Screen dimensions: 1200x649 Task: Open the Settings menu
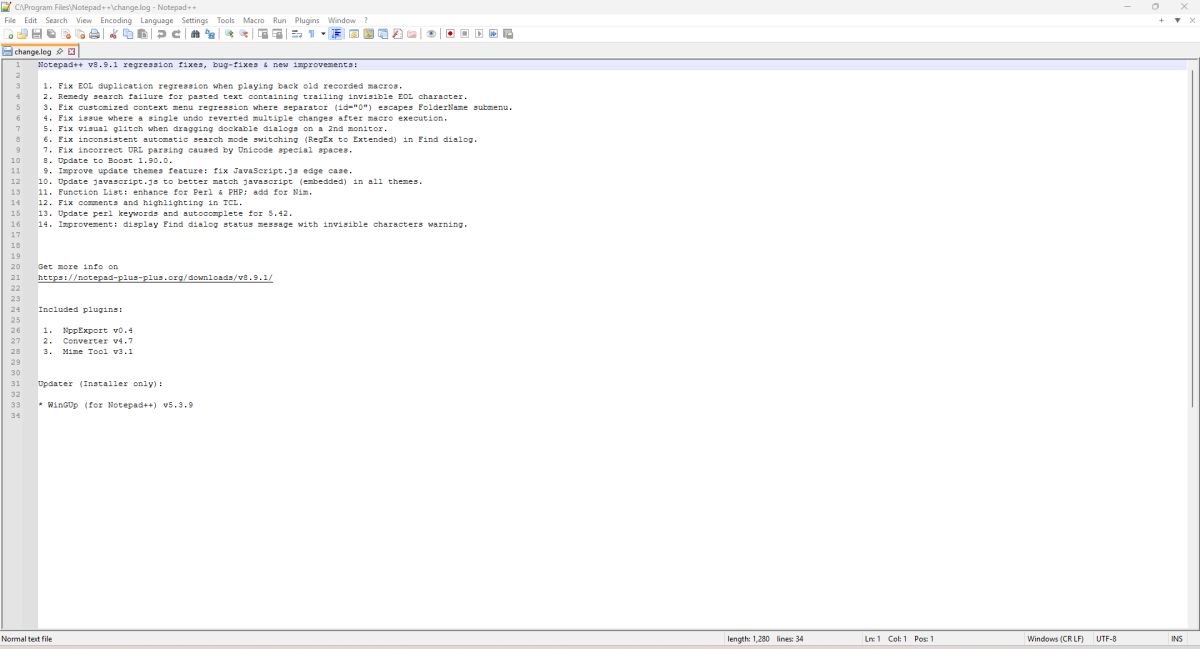point(195,20)
